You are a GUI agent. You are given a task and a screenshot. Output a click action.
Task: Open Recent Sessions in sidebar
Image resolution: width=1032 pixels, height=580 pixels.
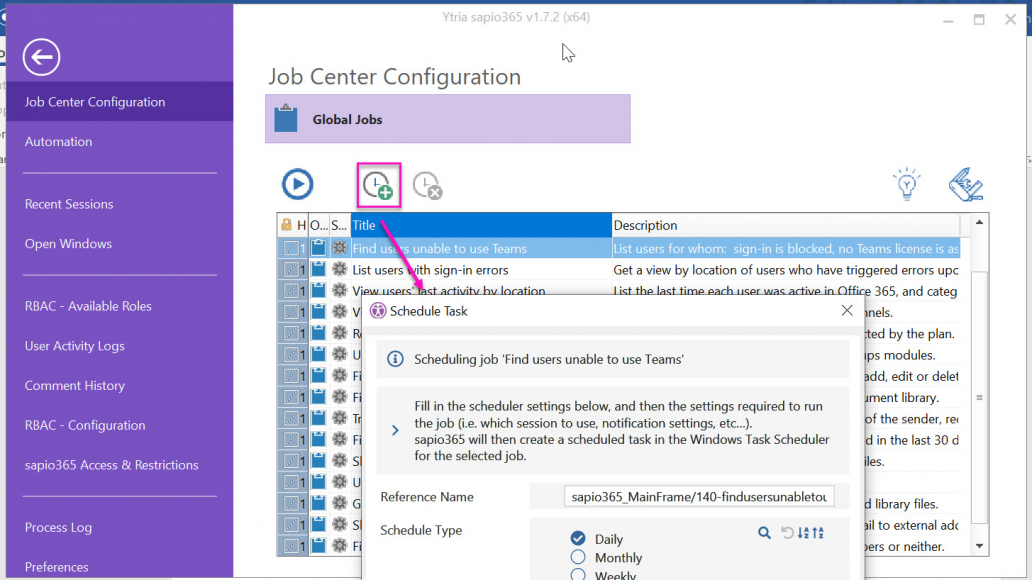point(69,204)
